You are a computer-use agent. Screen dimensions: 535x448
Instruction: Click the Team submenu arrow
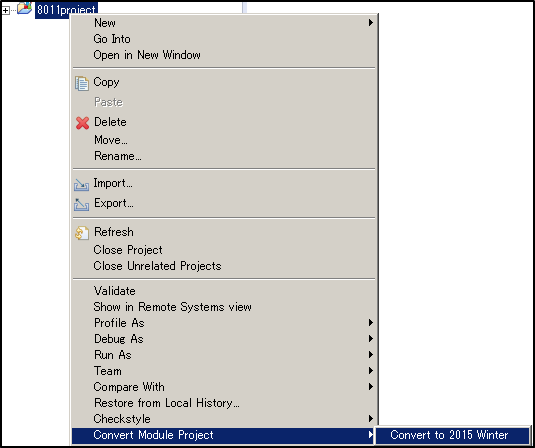coord(371,371)
